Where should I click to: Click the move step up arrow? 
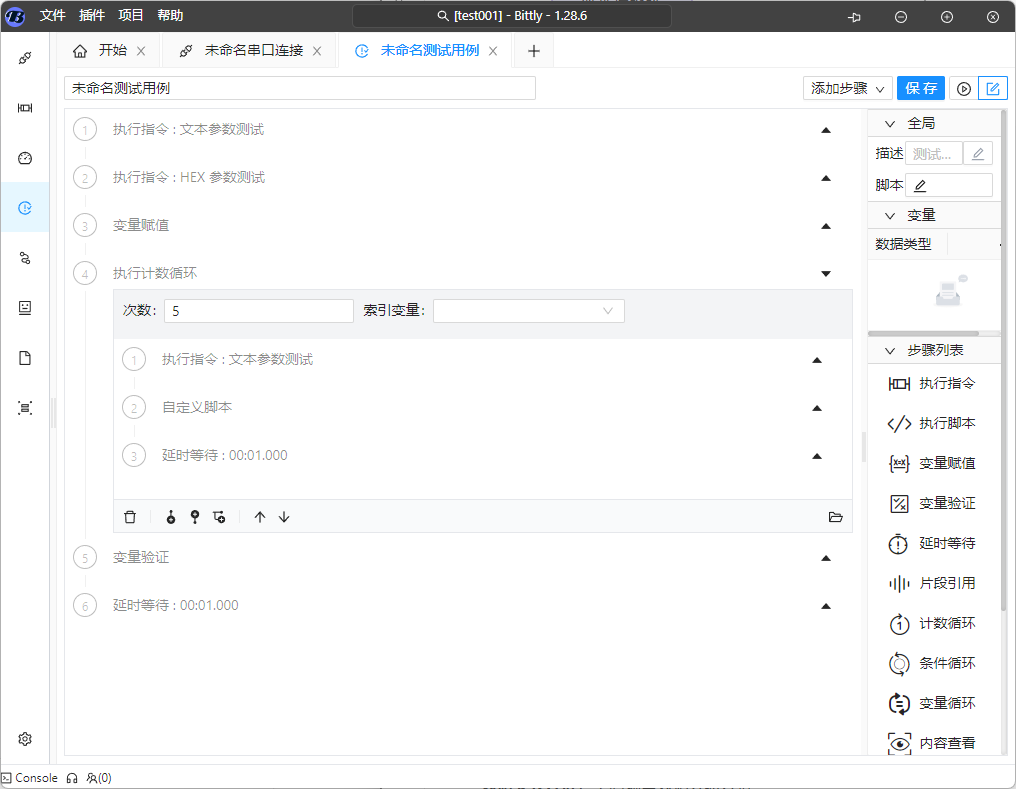pyautogui.click(x=260, y=517)
